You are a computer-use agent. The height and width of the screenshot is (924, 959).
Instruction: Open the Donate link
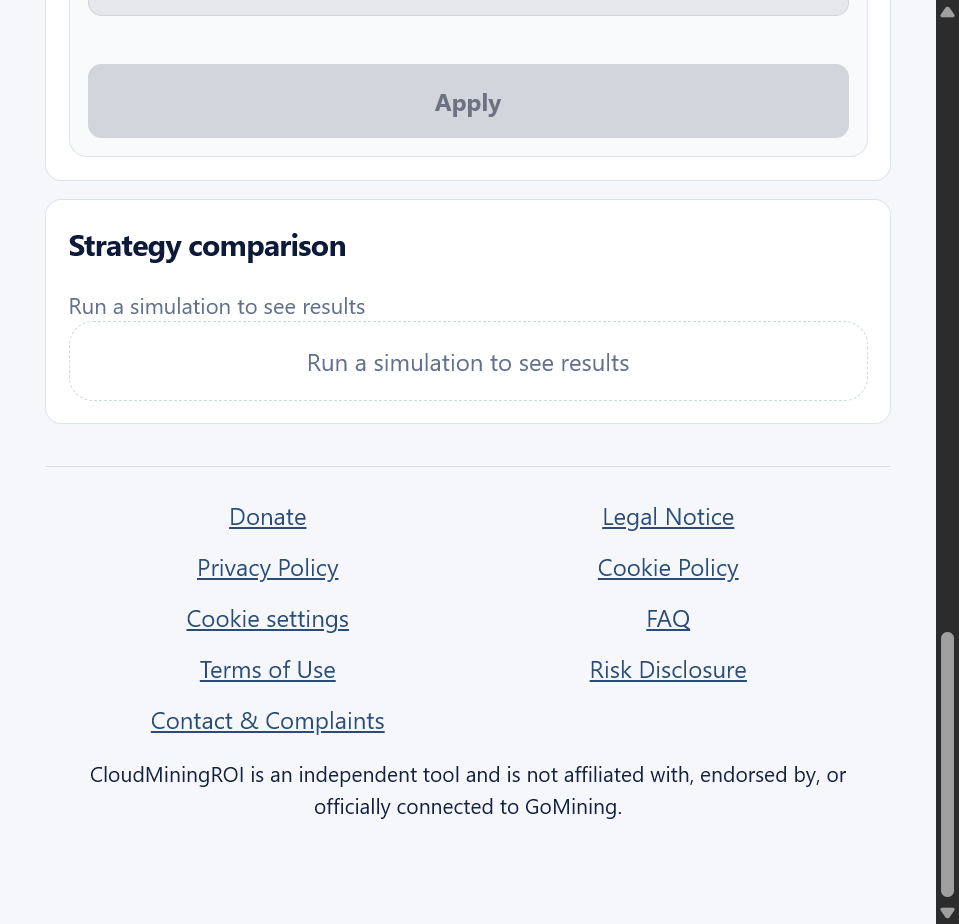tap(267, 517)
